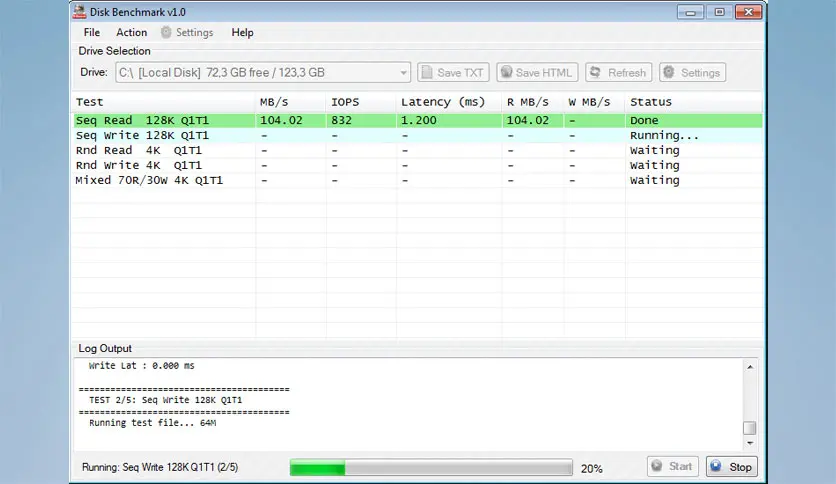The image size is (836, 484).
Task: Click the 20% progress label
Action: coord(592,468)
